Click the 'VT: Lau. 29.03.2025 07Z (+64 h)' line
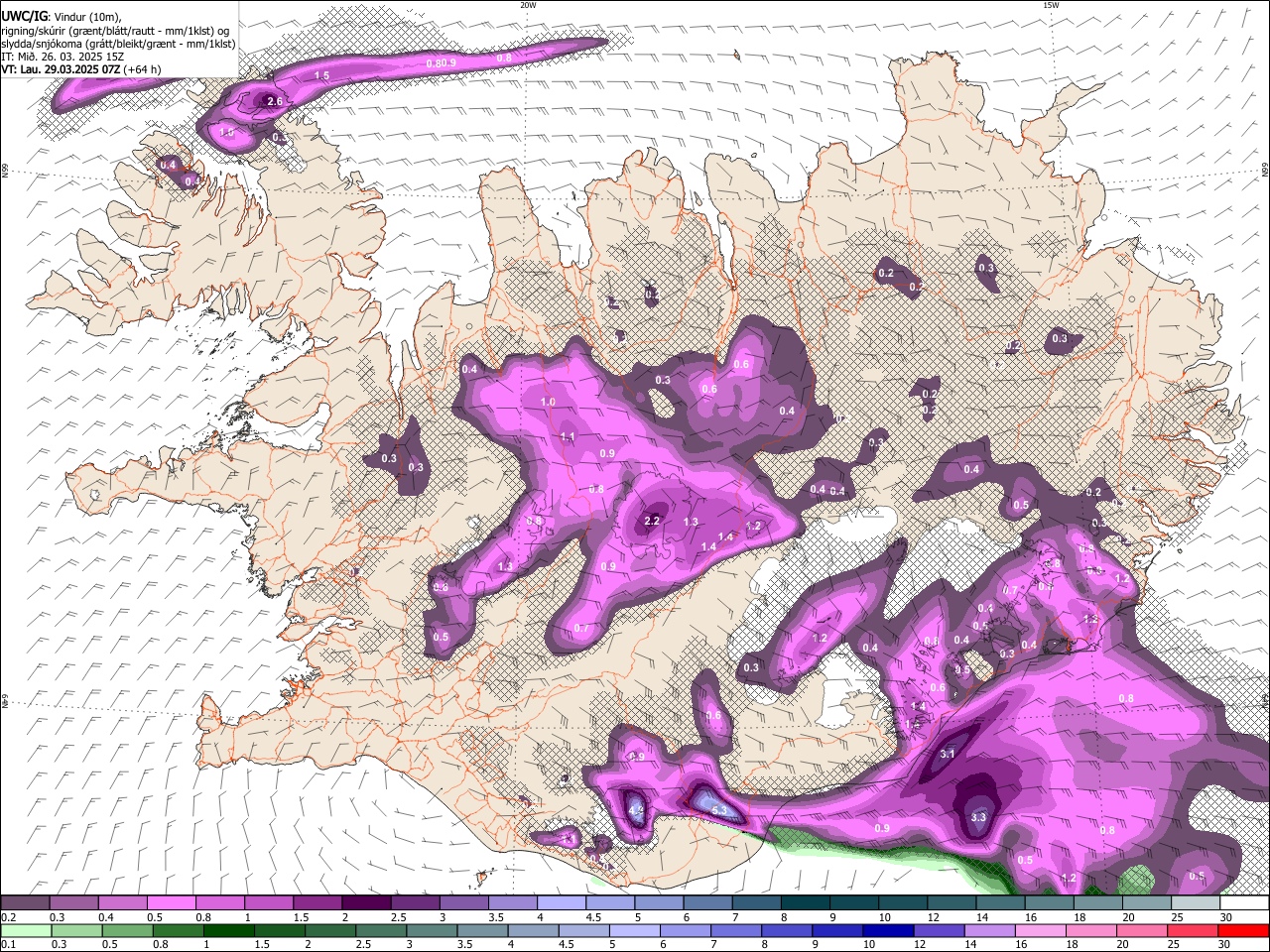The width and height of the screenshot is (1270, 952). click(81, 69)
